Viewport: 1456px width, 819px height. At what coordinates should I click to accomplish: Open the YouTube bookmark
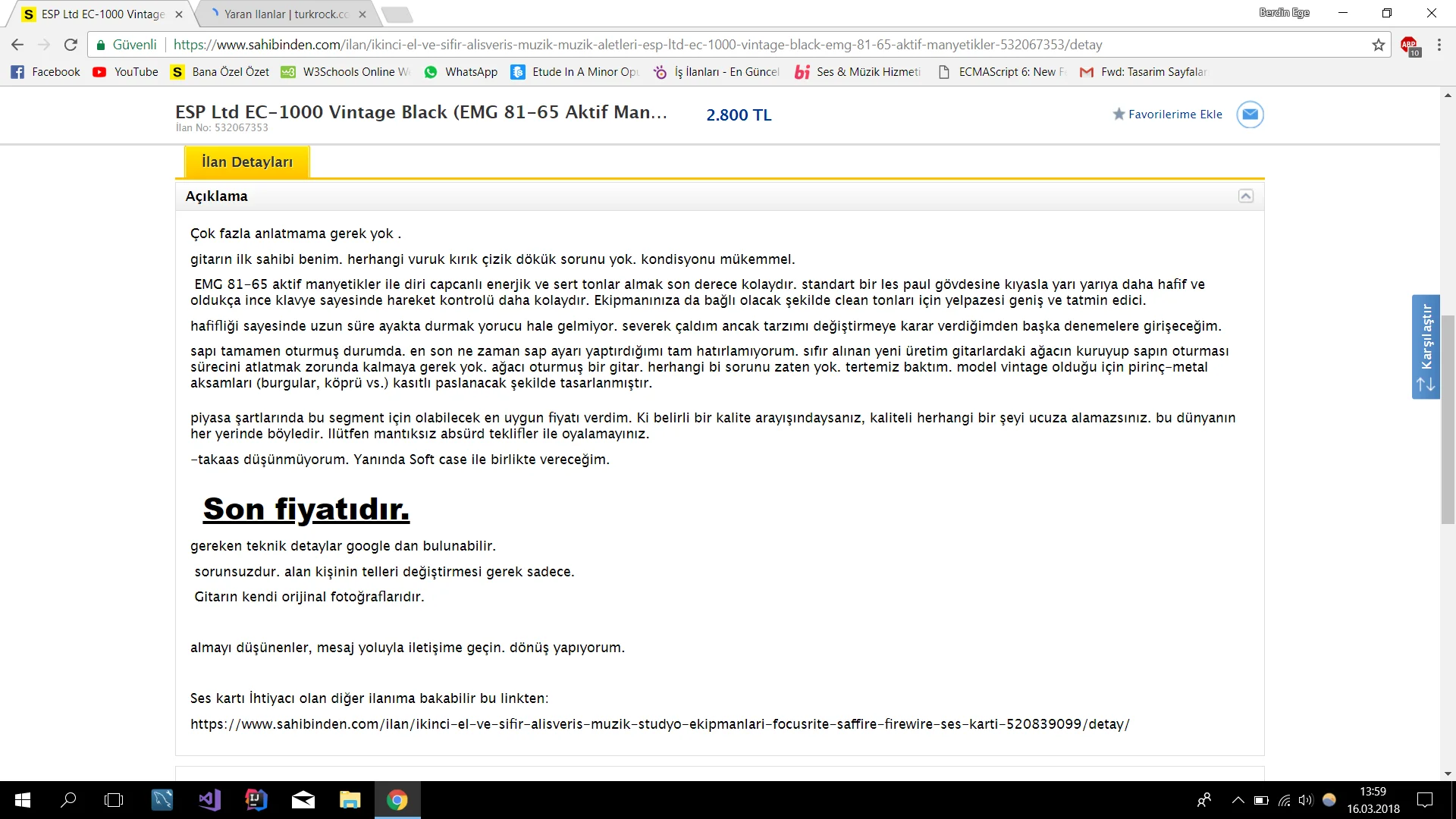click(x=124, y=72)
